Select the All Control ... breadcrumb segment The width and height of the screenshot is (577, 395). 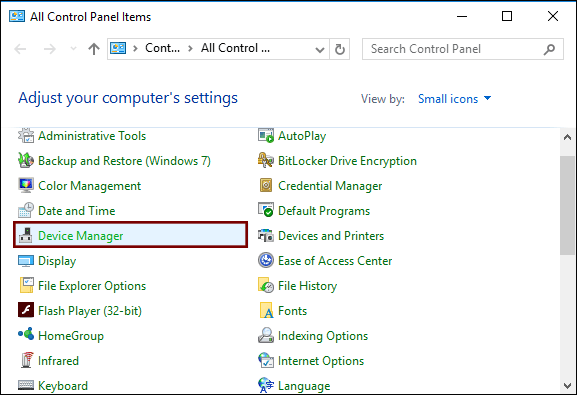click(235, 48)
